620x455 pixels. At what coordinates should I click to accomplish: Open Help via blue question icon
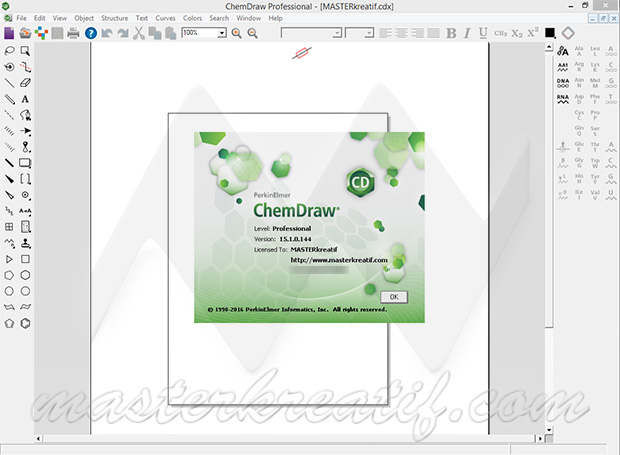[91, 33]
